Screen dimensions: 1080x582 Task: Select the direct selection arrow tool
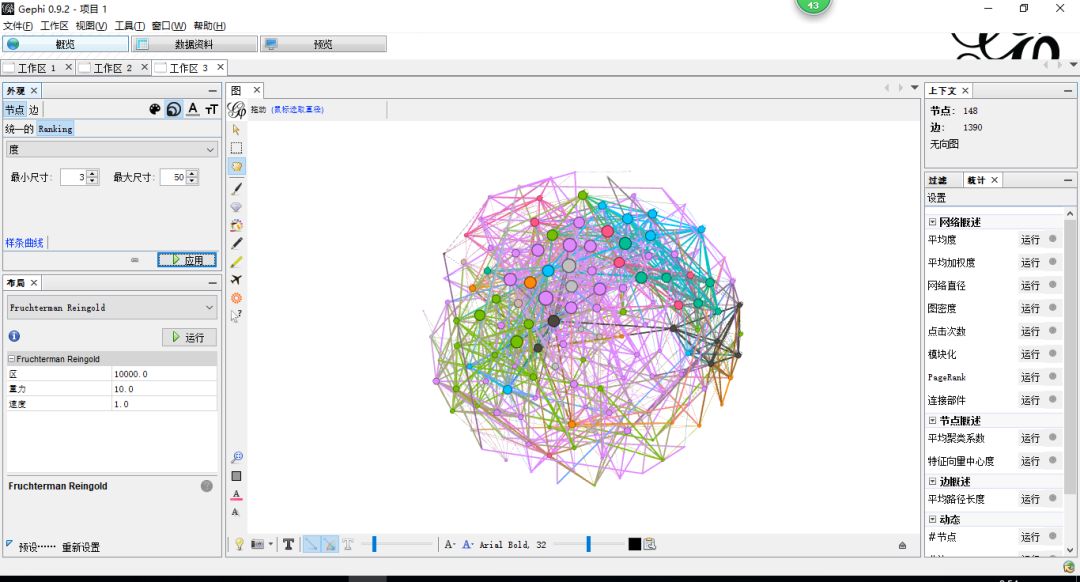236,129
